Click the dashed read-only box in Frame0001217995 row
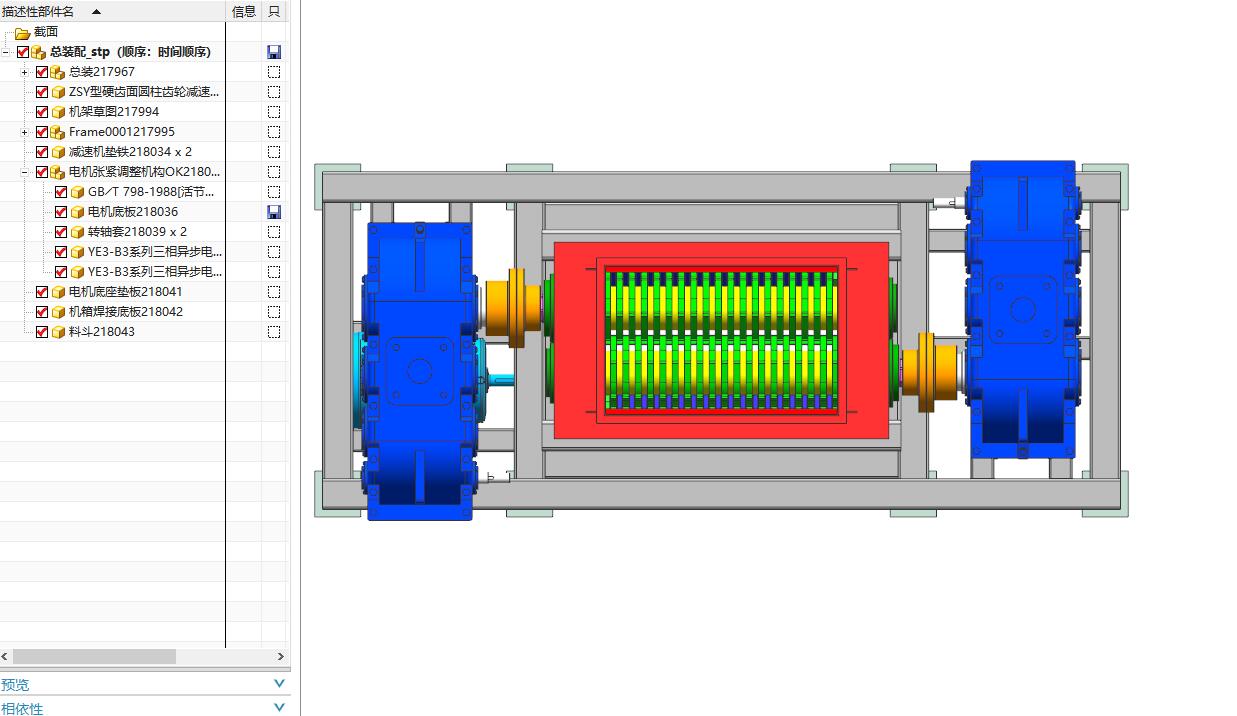The height and width of the screenshot is (716, 1237). click(x=274, y=132)
